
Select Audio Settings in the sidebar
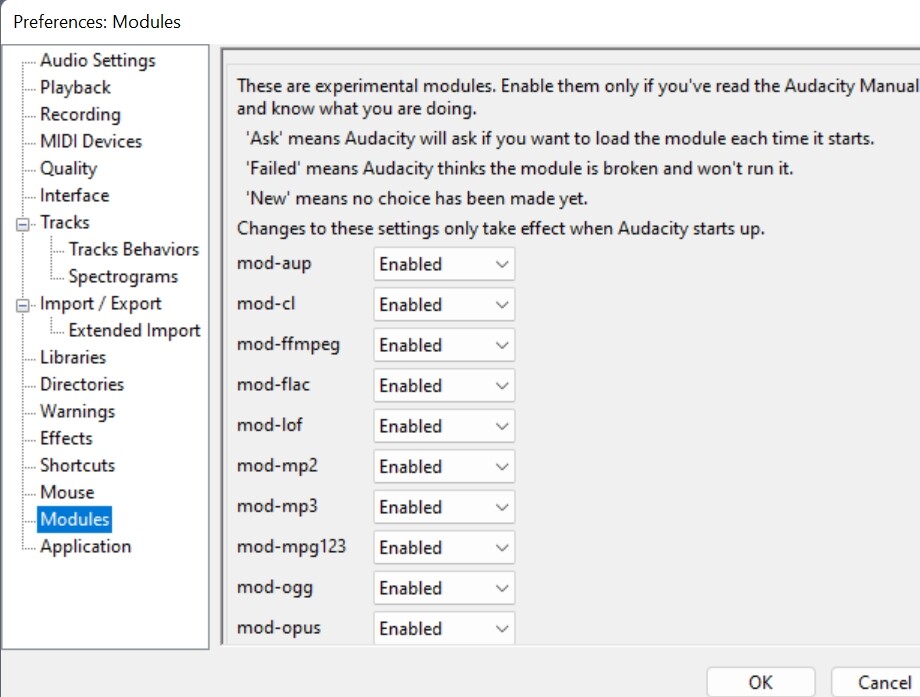coord(97,61)
